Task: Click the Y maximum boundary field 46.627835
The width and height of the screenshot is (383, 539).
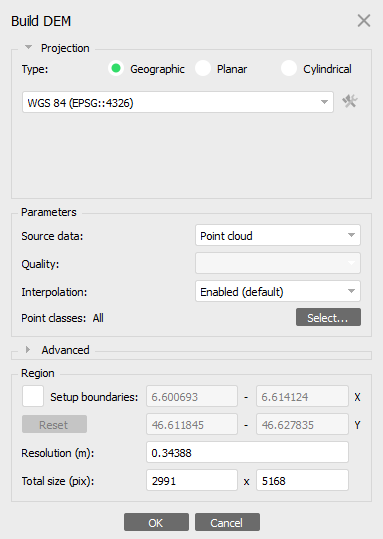Action: (x=302, y=425)
